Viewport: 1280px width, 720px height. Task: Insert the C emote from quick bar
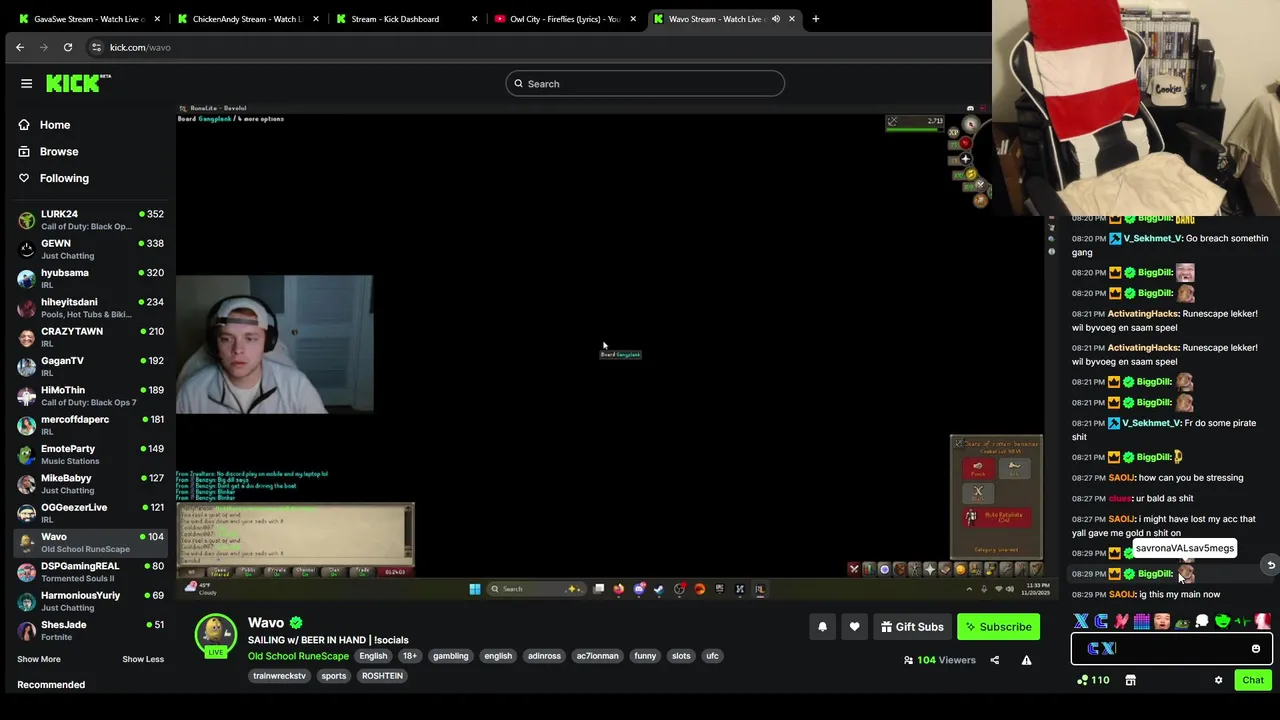(x=1101, y=622)
